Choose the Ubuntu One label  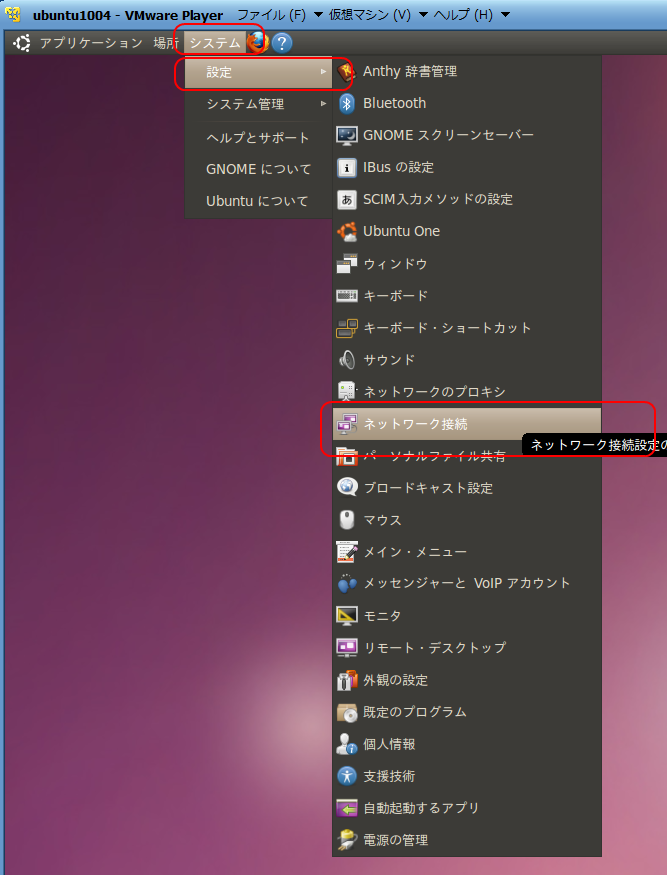click(x=401, y=232)
